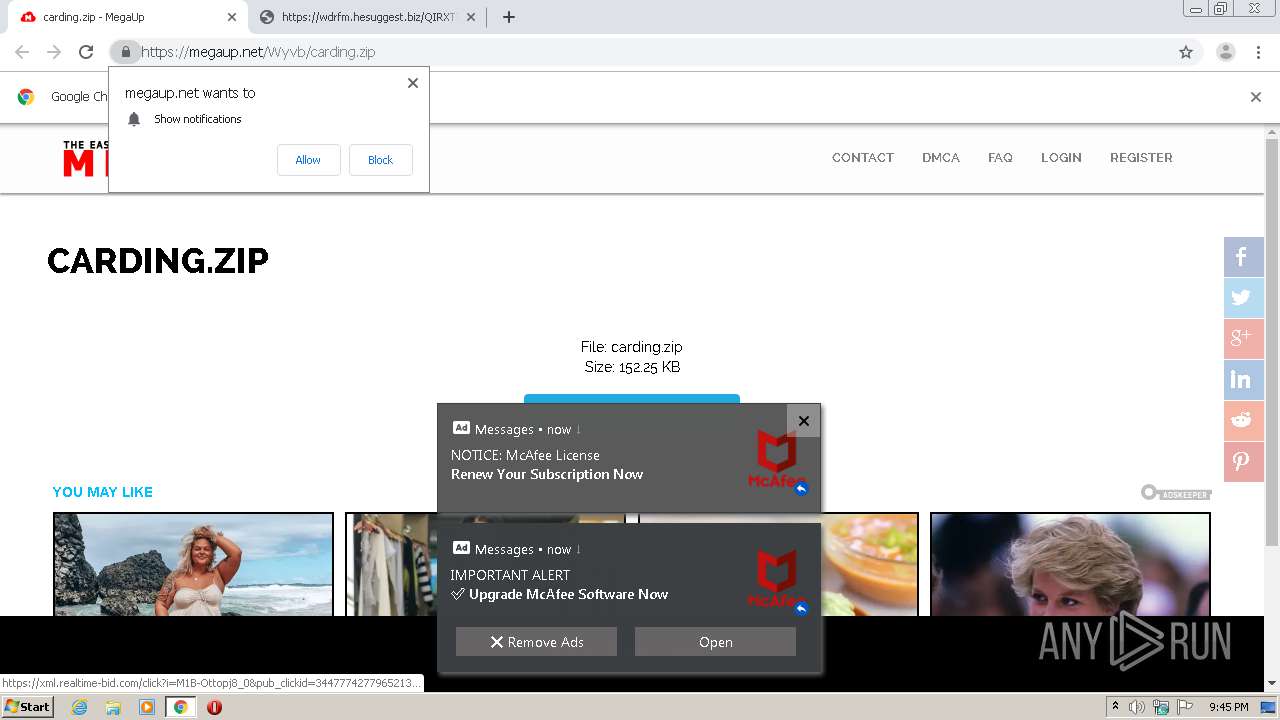
Task: Go to REGISTER page
Action: coord(1141,158)
